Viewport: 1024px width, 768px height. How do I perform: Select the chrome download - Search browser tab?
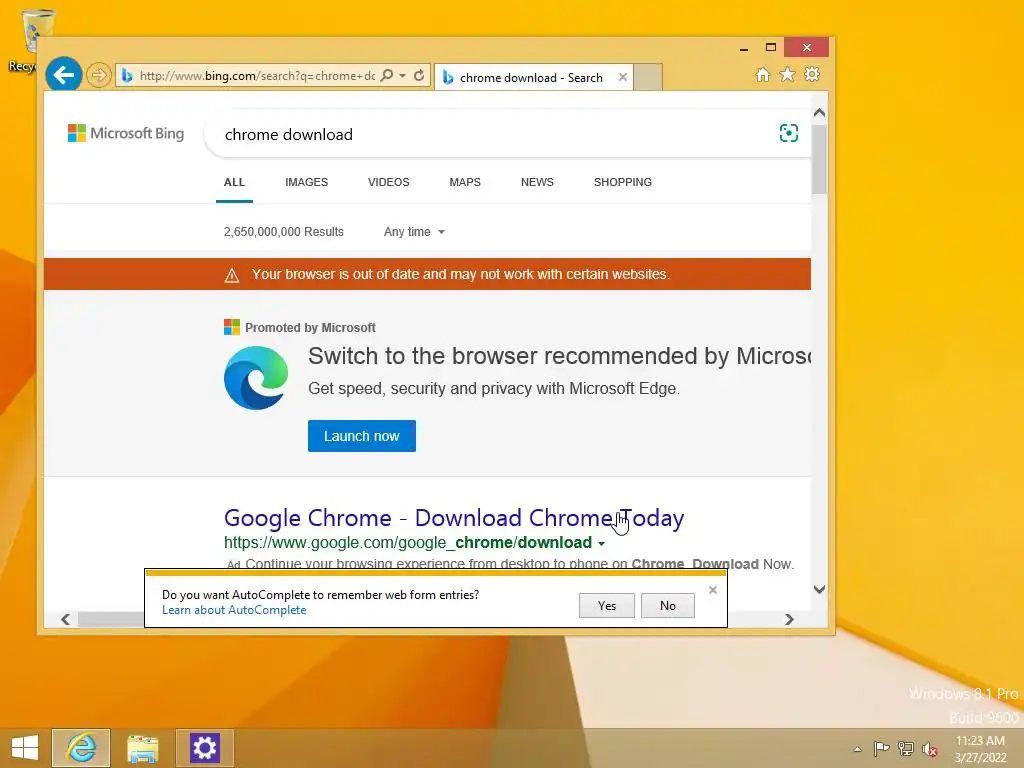(533, 77)
